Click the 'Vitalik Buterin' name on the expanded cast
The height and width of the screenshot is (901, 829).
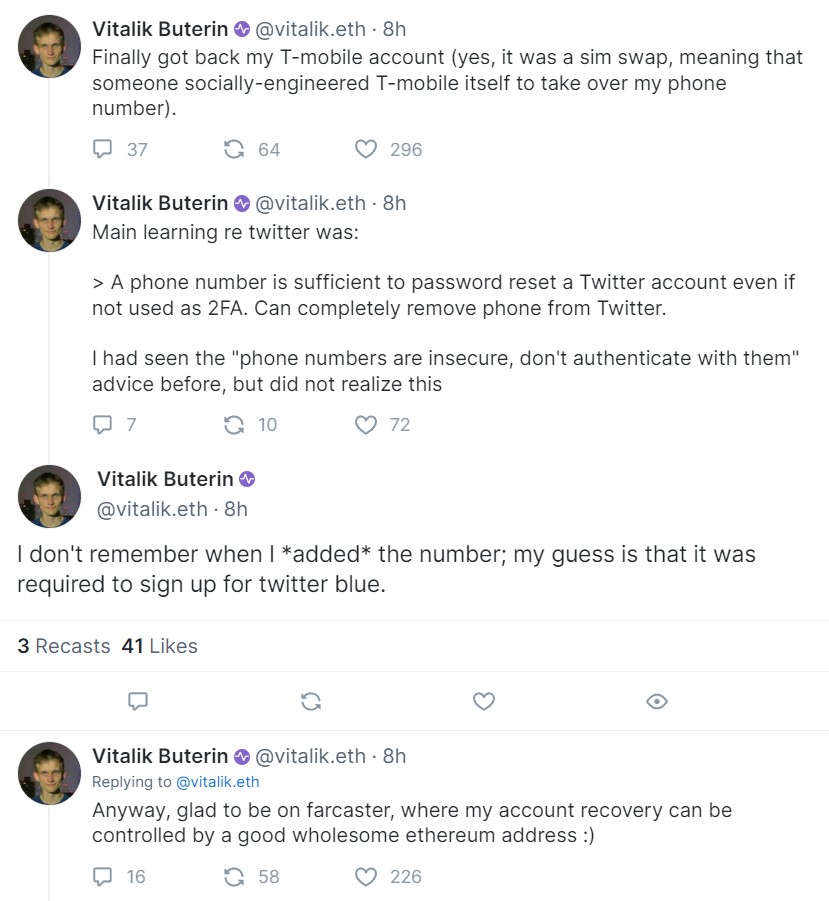coord(158,479)
